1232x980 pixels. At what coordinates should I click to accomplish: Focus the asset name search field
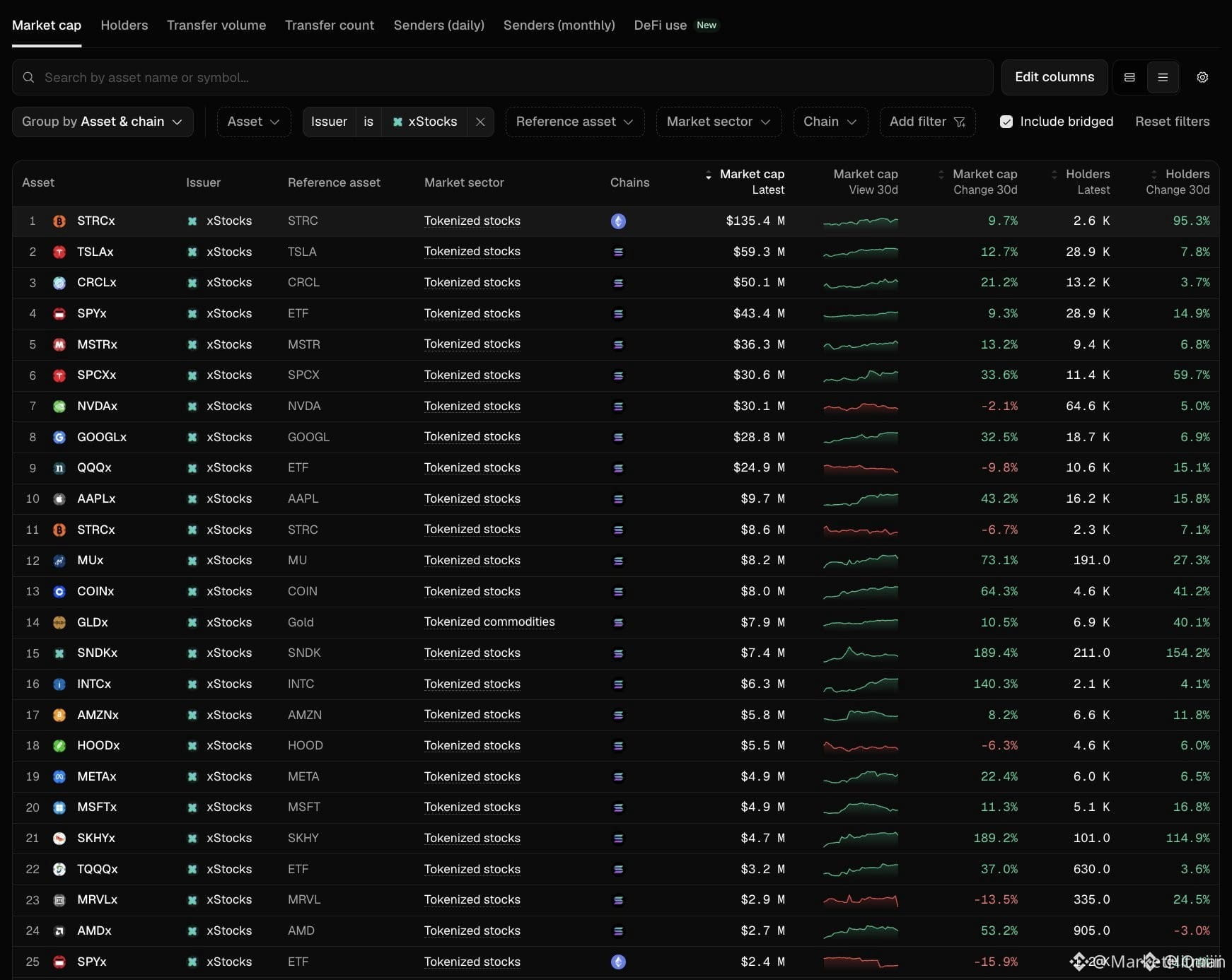pos(502,77)
